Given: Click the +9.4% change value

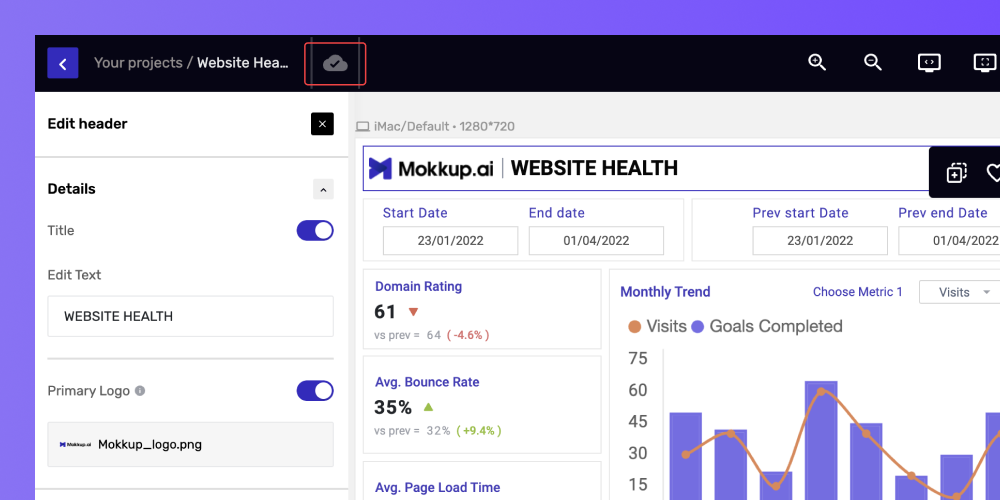Looking at the screenshot, I should pos(478,430).
